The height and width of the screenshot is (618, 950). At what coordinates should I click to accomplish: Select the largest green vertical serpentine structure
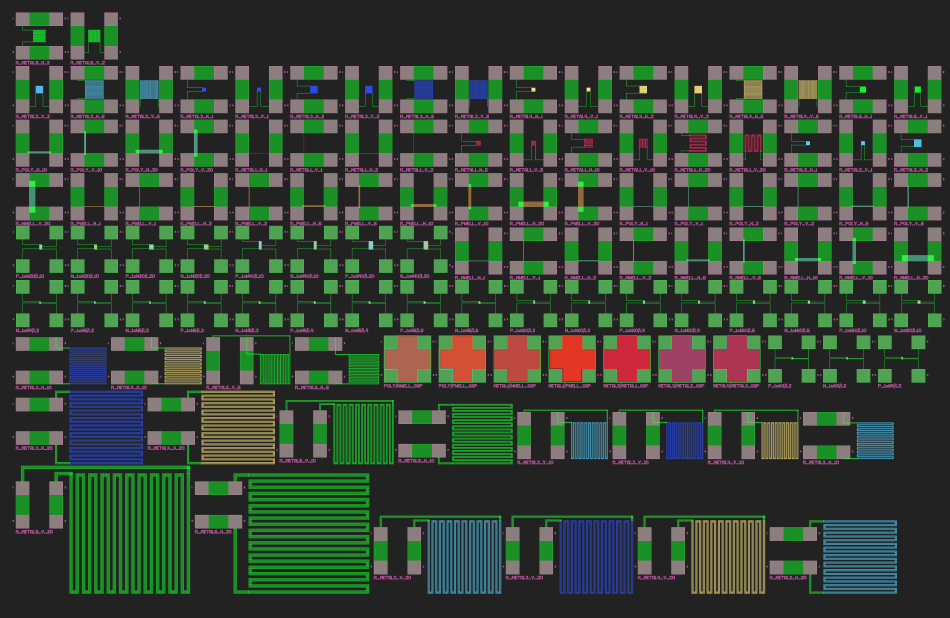pos(128,531)
